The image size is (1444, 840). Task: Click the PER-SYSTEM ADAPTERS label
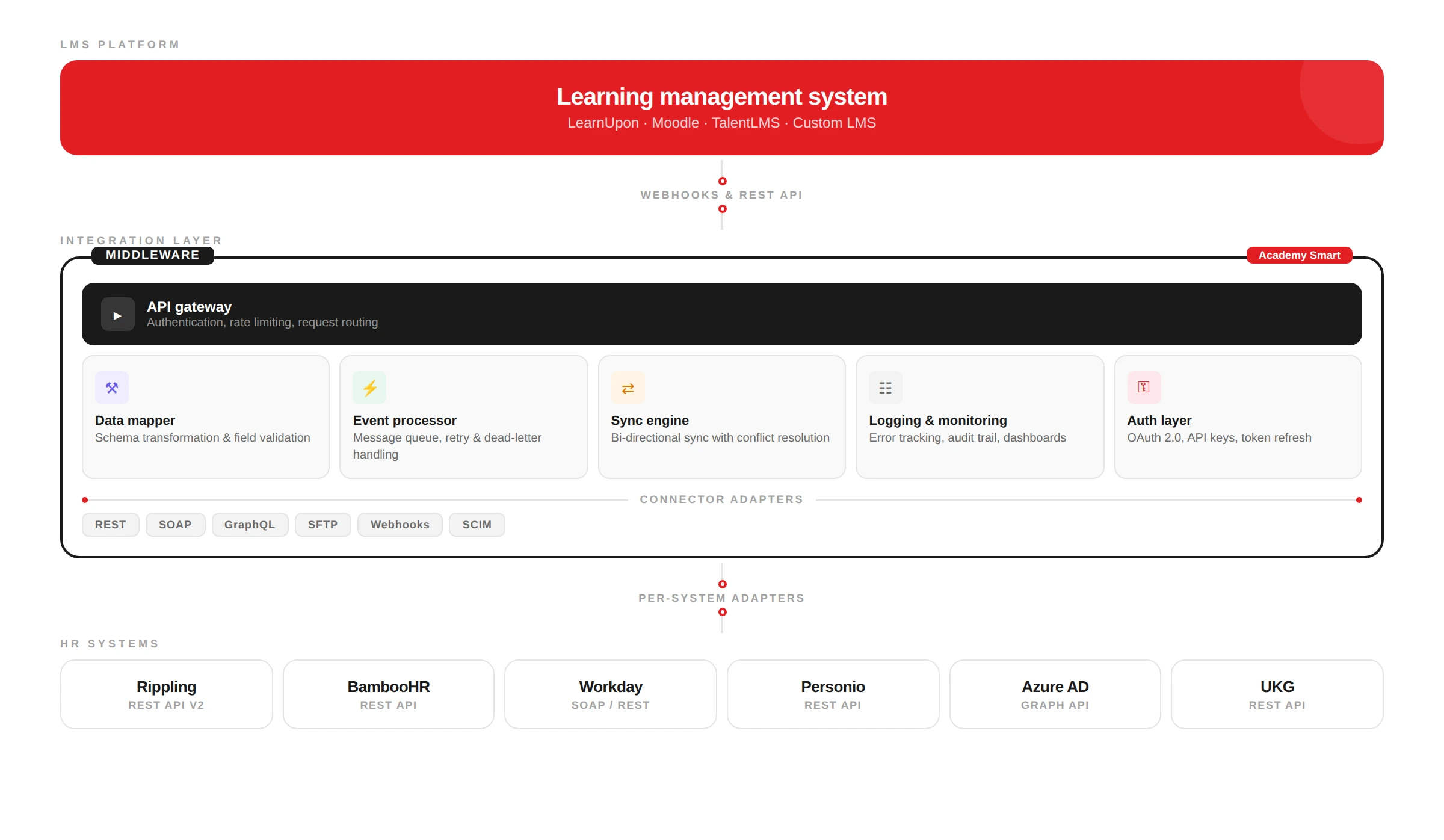pyautogui.click(x=722, y=598)
